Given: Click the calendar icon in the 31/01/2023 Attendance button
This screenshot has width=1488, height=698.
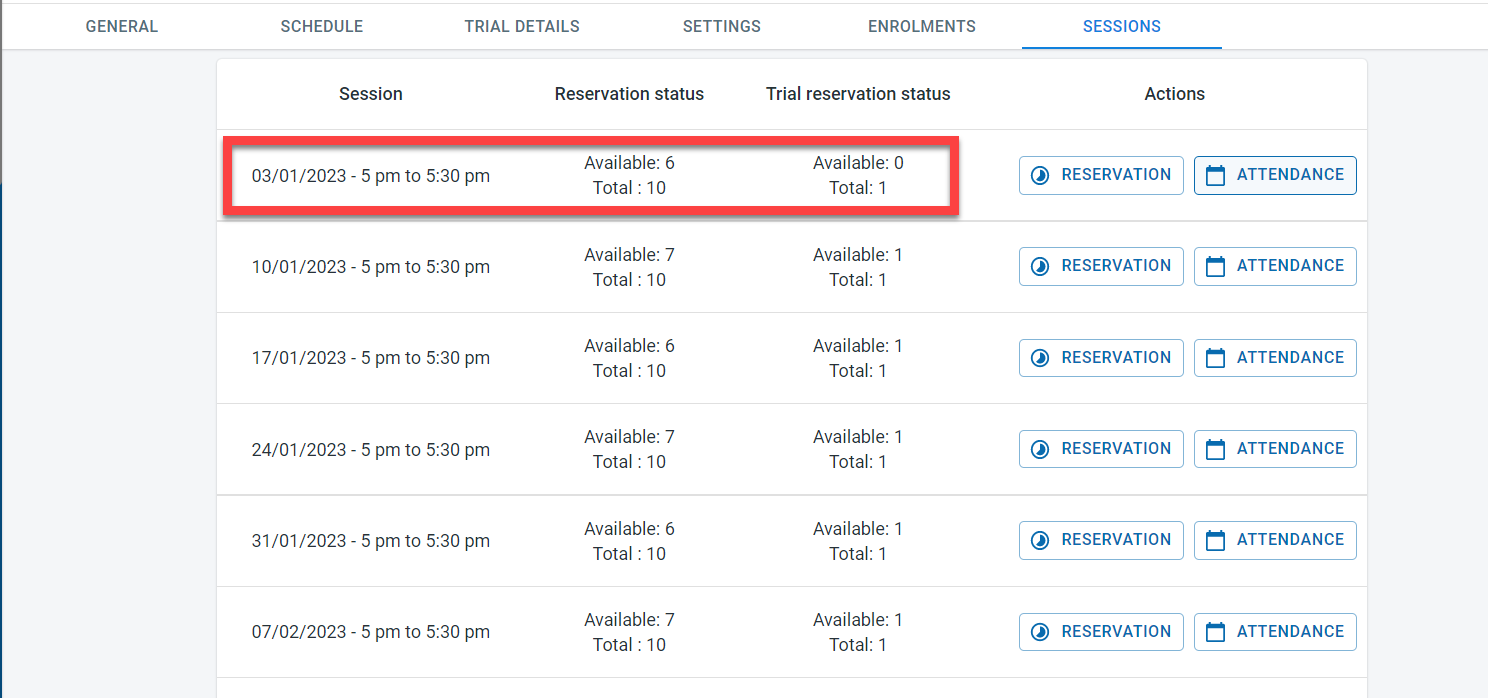Looking at the screenshot, I should click(1215, 540).
